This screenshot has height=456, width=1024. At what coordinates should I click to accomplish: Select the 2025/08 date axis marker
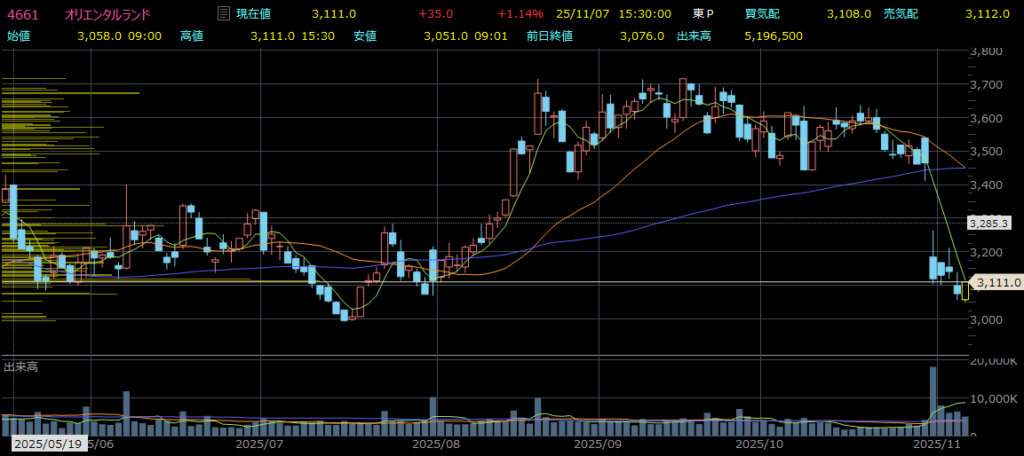[435, 443]
